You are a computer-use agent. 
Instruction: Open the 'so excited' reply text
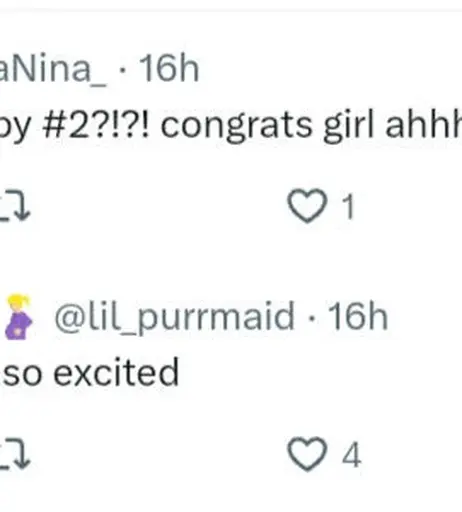tap(91, 372)
